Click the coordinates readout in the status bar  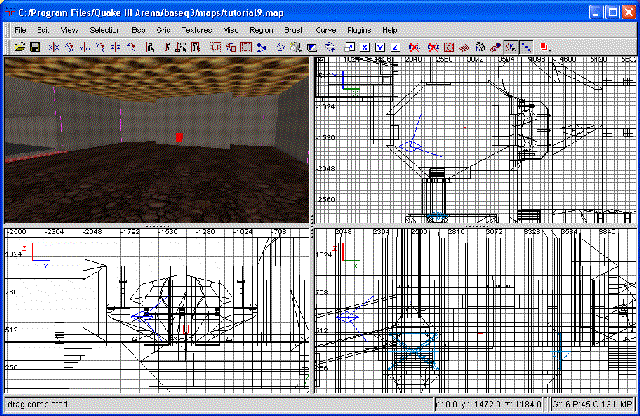click(489, 405)
